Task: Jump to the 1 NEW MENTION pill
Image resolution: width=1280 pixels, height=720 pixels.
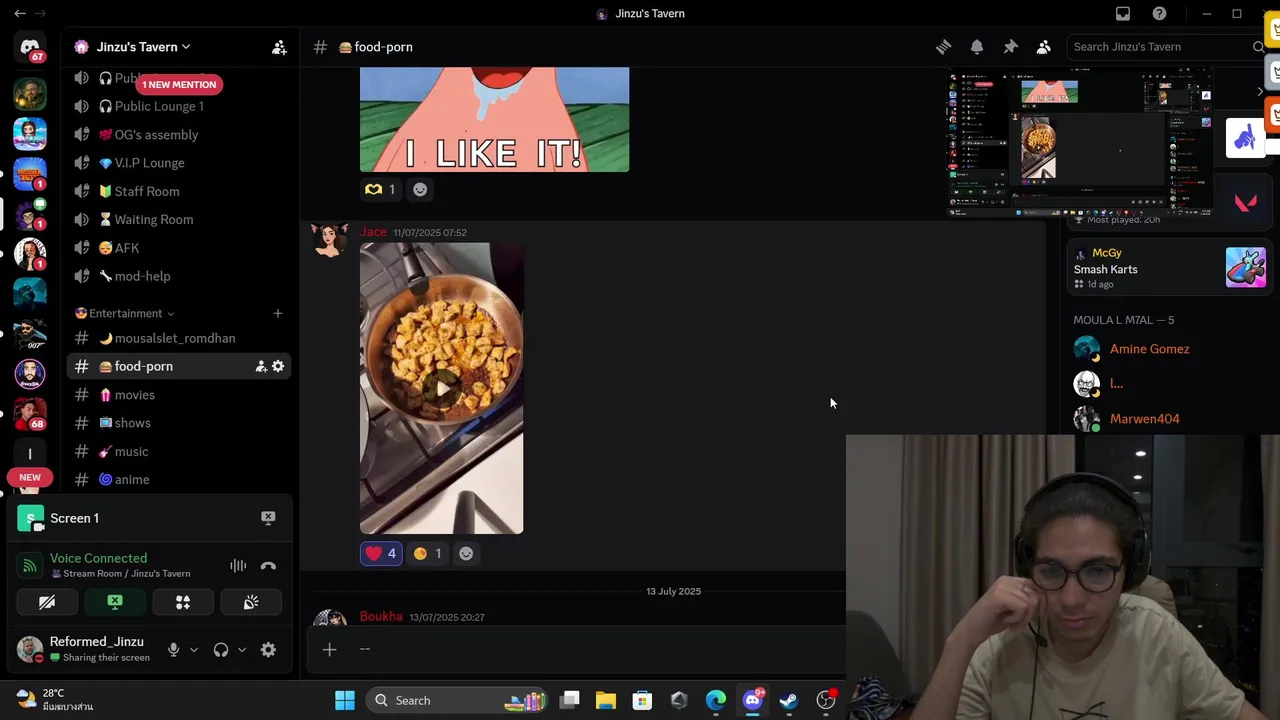Action: 179,84
